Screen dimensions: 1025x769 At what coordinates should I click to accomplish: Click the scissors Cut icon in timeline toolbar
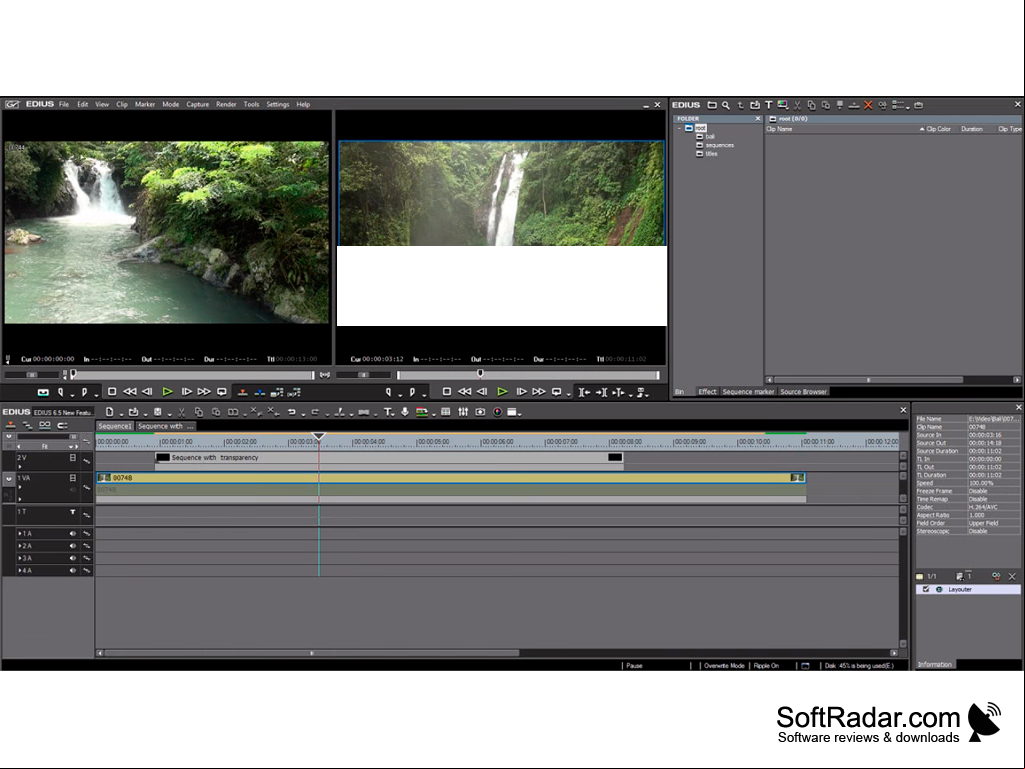click(x=182, y=412)
